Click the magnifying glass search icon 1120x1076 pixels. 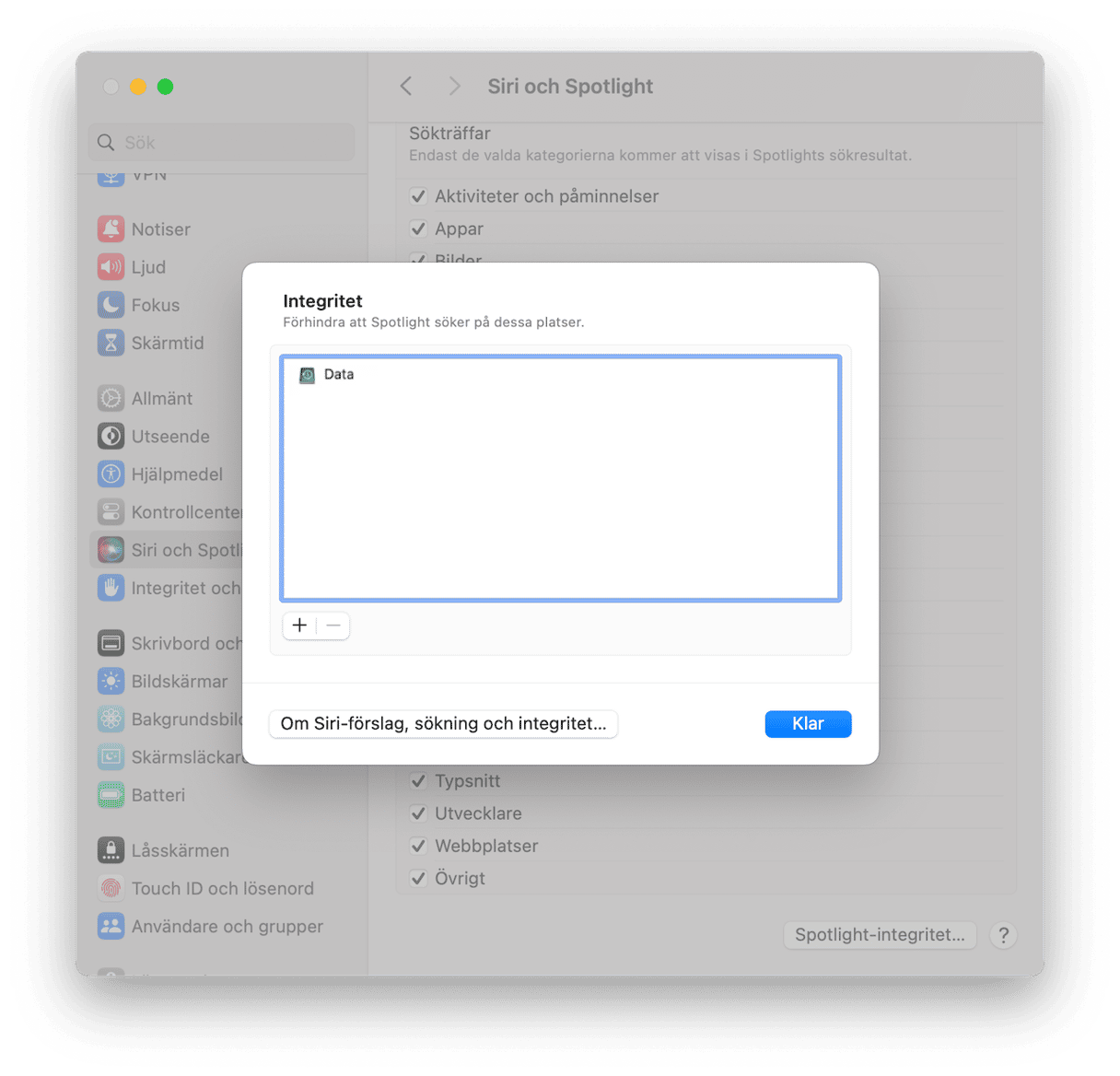pos(106,142)
